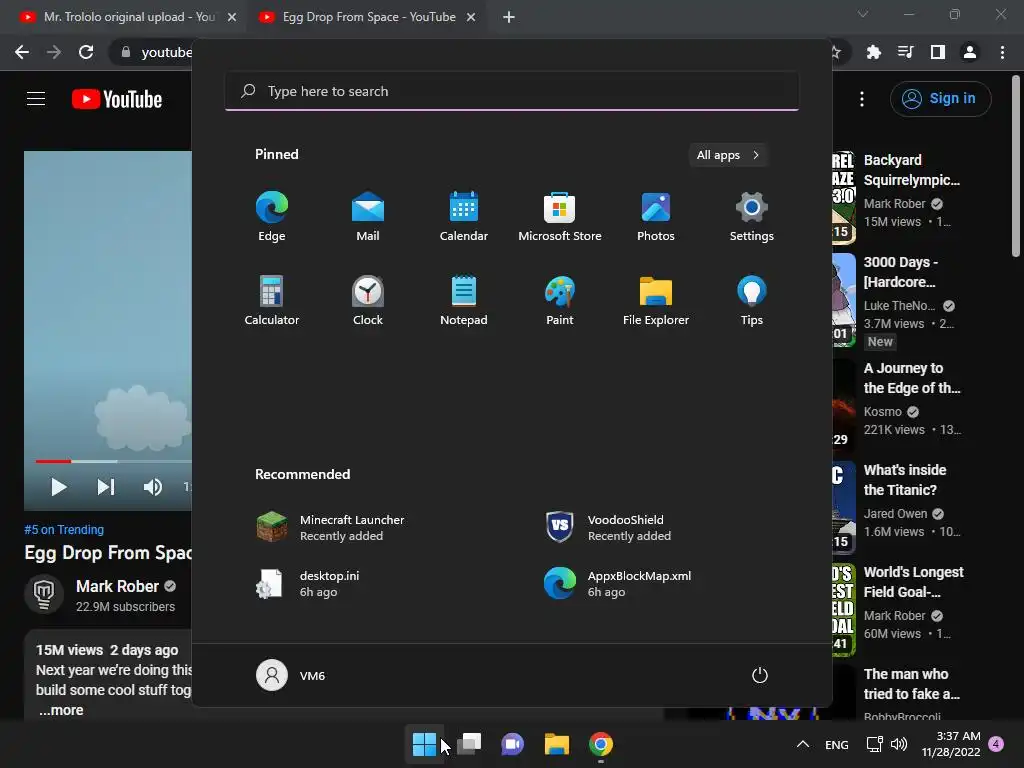Expand the video description with ...more
Image resolution: width=1024 pixels, height=768 pixels.
(61, 710)
